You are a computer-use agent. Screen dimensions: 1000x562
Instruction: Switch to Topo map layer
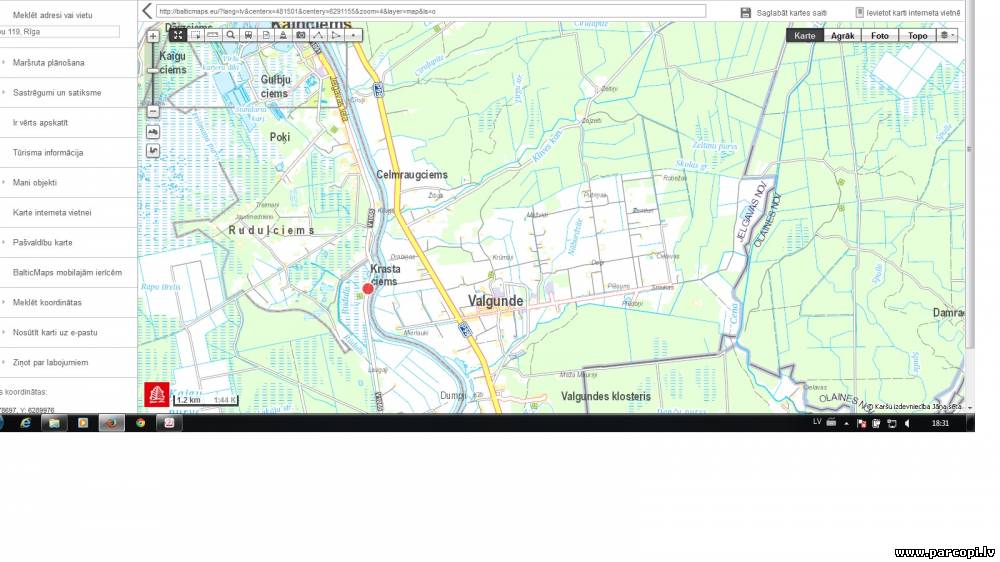[x=917, y=36]
